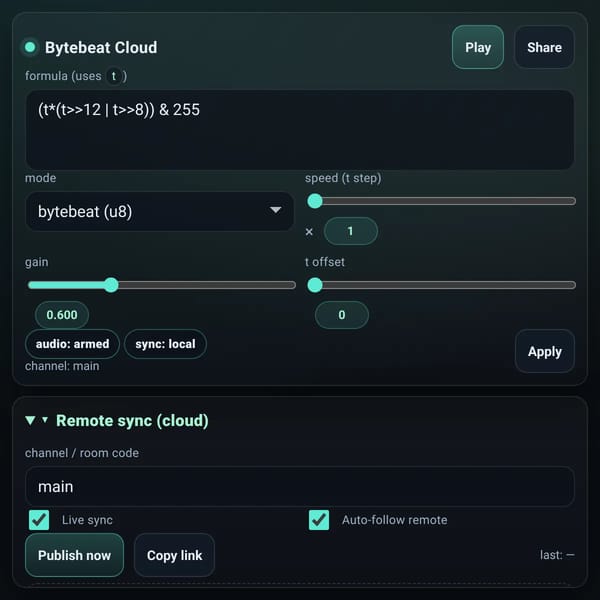Click the Bytebeat Cloud title
The height and width of the screenshot is (600, 600).
(101, 47)
